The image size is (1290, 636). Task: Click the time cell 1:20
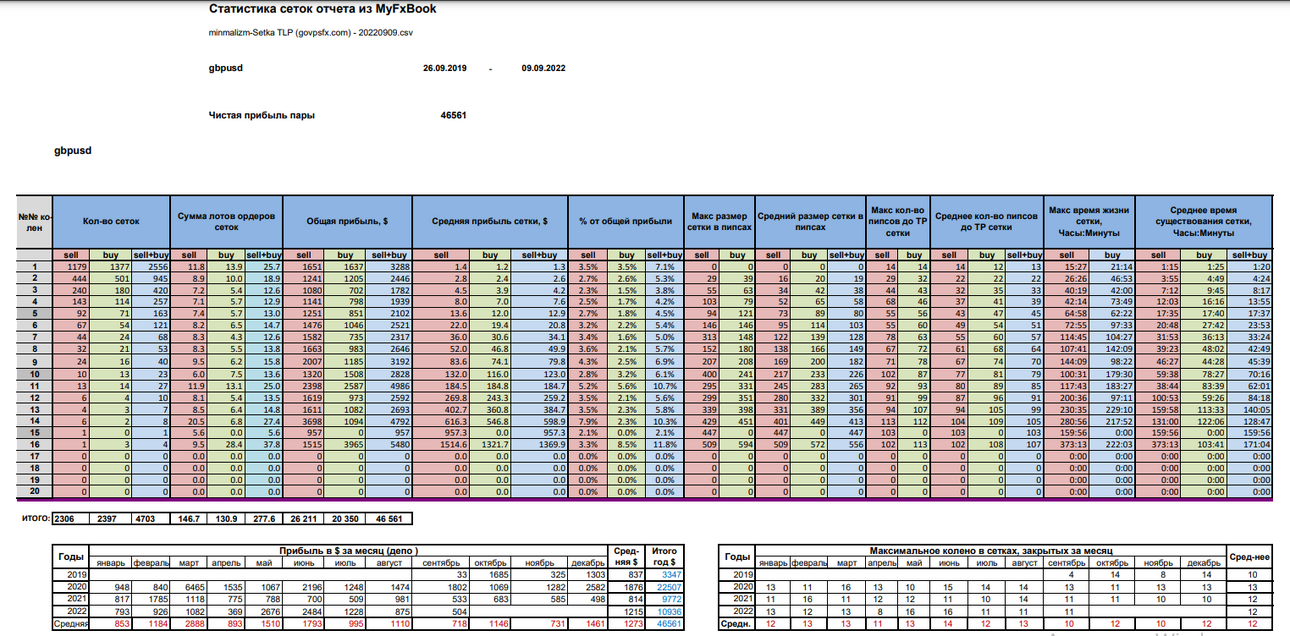[x=1250, y=267]
